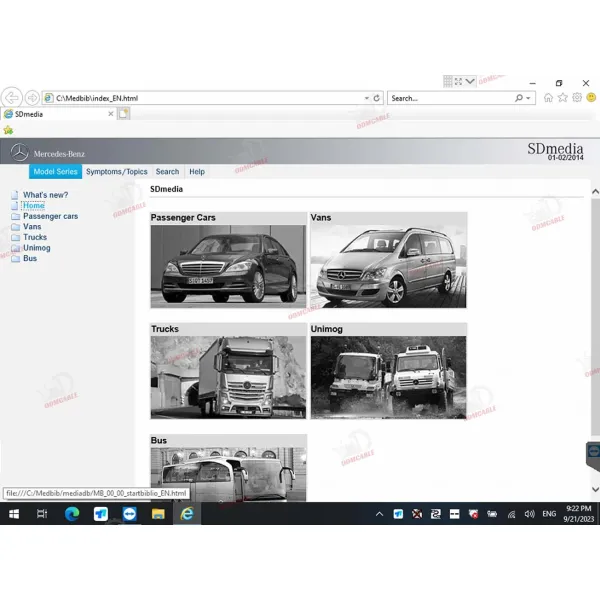Viewport: 600px width, 600px height.
Task: Expand the remote toolbar chevron
Action: point(470,81)
